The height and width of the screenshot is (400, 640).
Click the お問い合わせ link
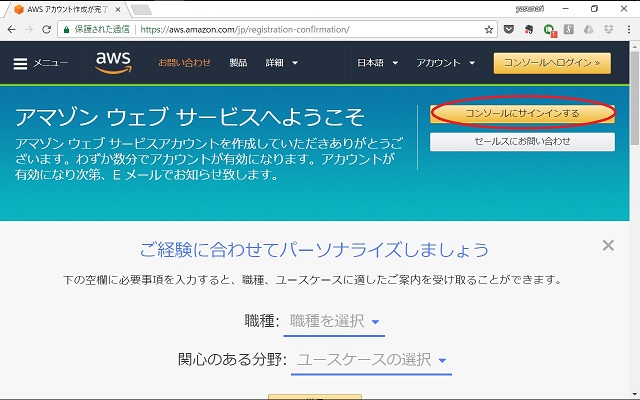tap(184, 63)
